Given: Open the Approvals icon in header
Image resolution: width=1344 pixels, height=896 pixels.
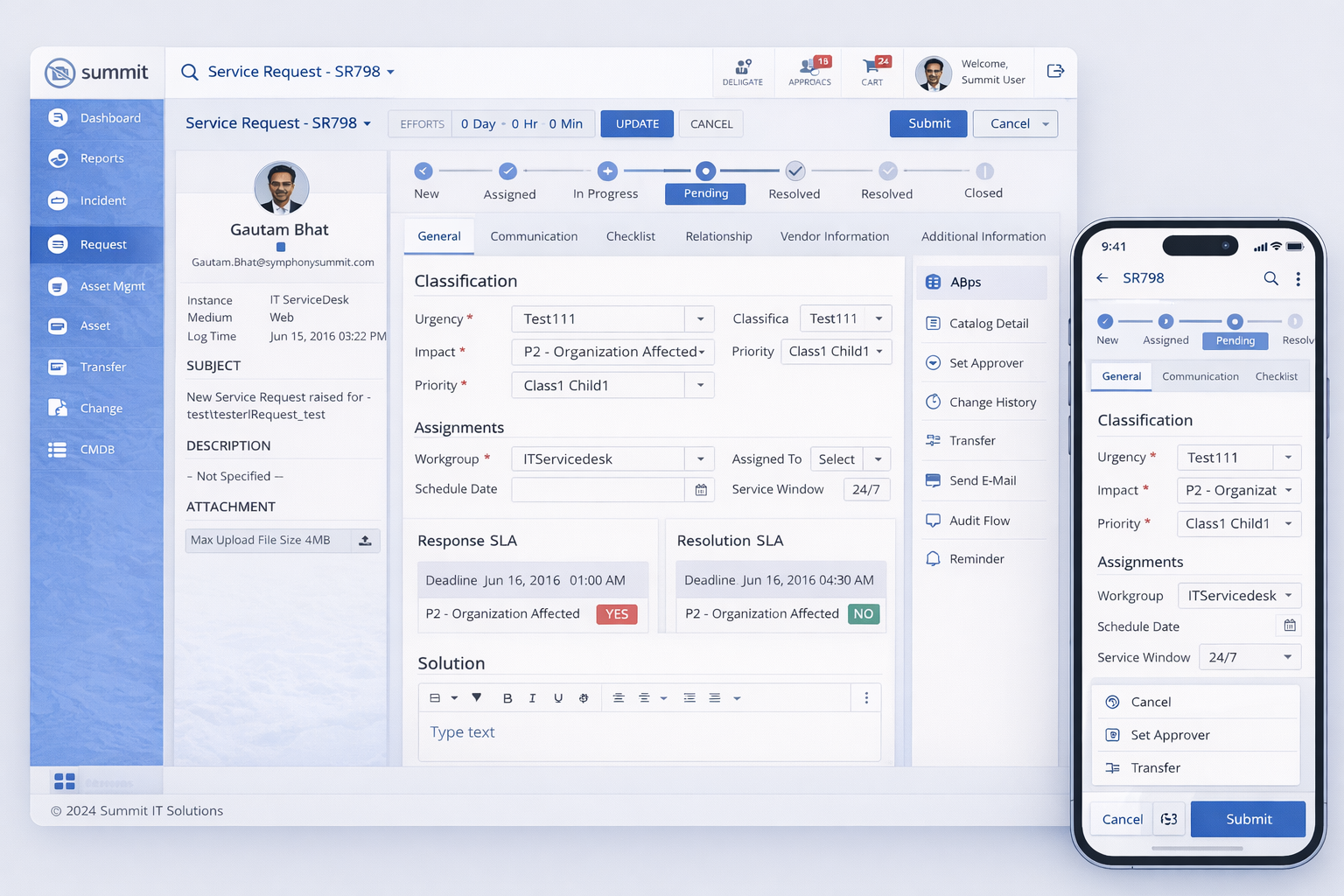Looking at the screenshot, I should click(x=809, y=72).
